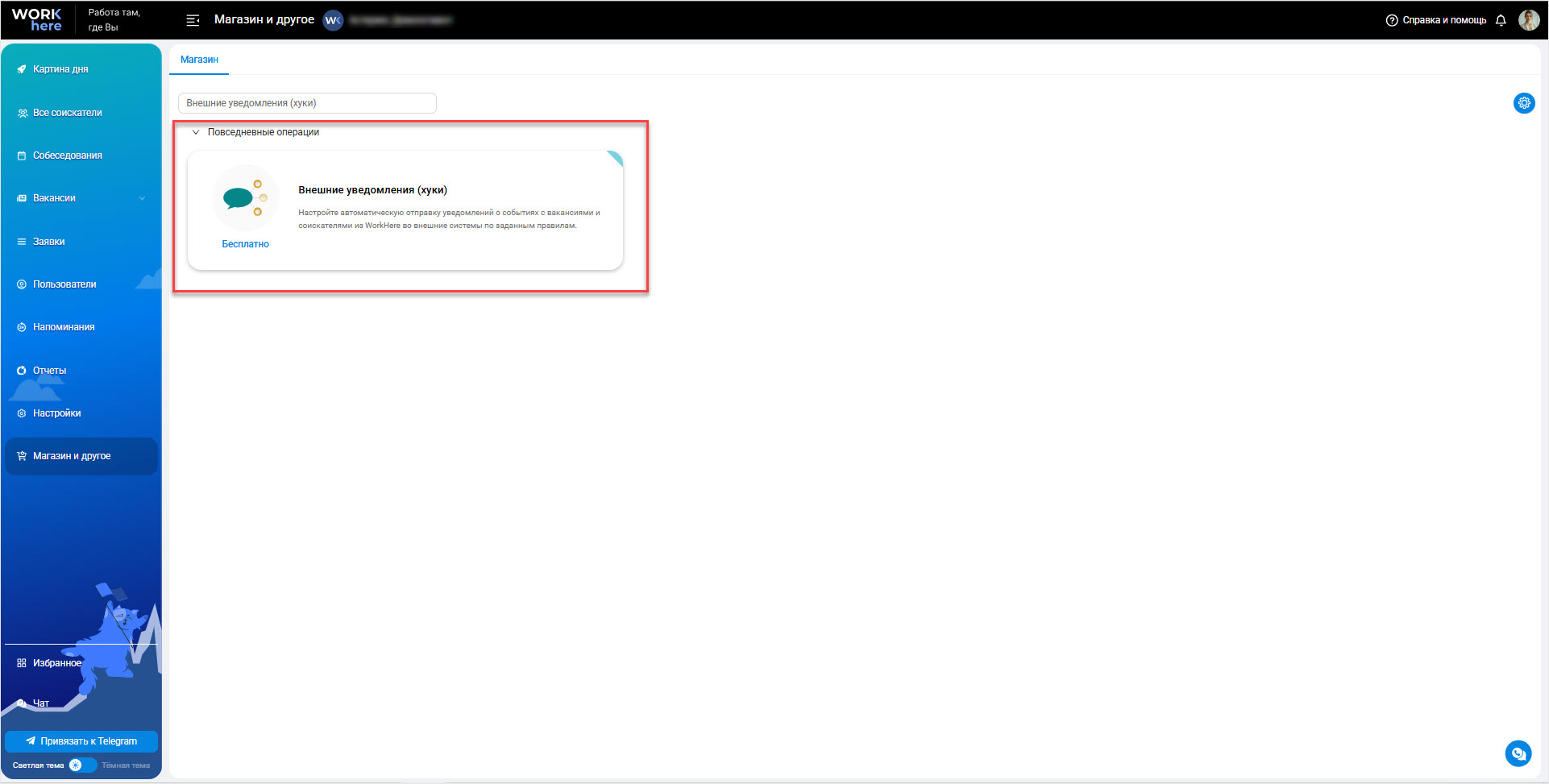
Task: Open Чат in sidebar
Action: [40, 703]
